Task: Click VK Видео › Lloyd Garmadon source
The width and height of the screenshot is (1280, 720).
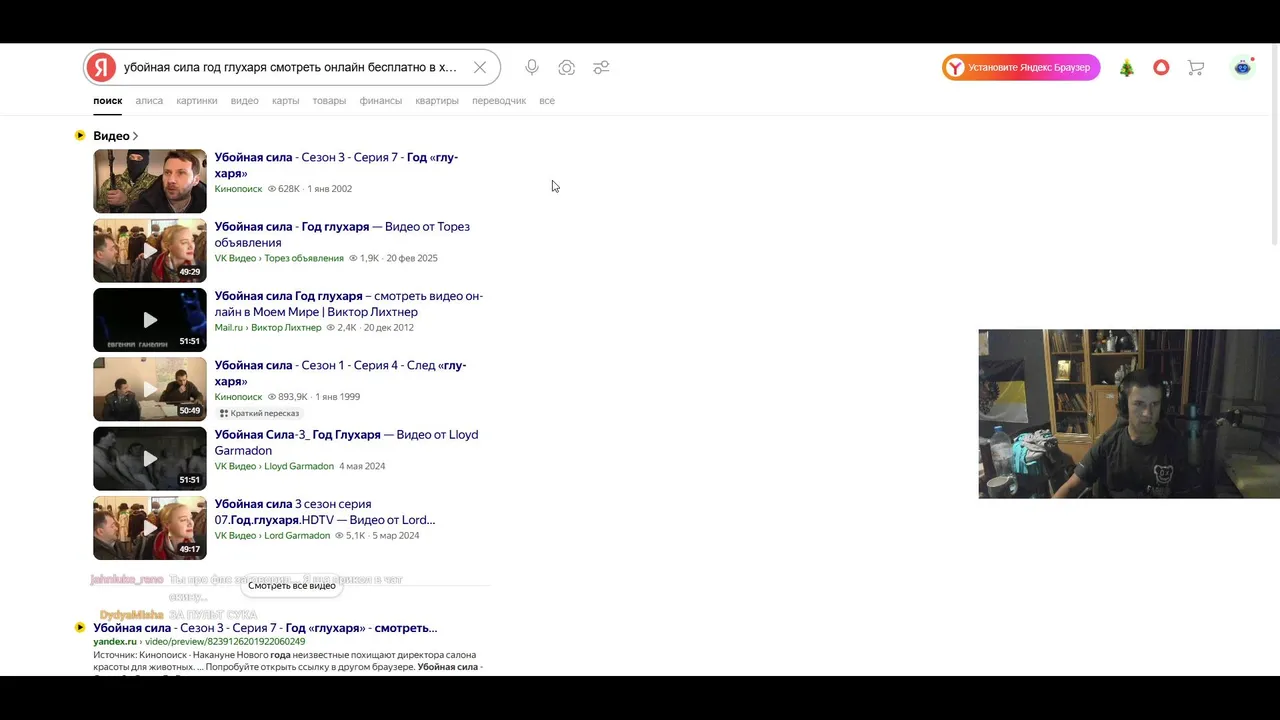Action: coord(274,466)
